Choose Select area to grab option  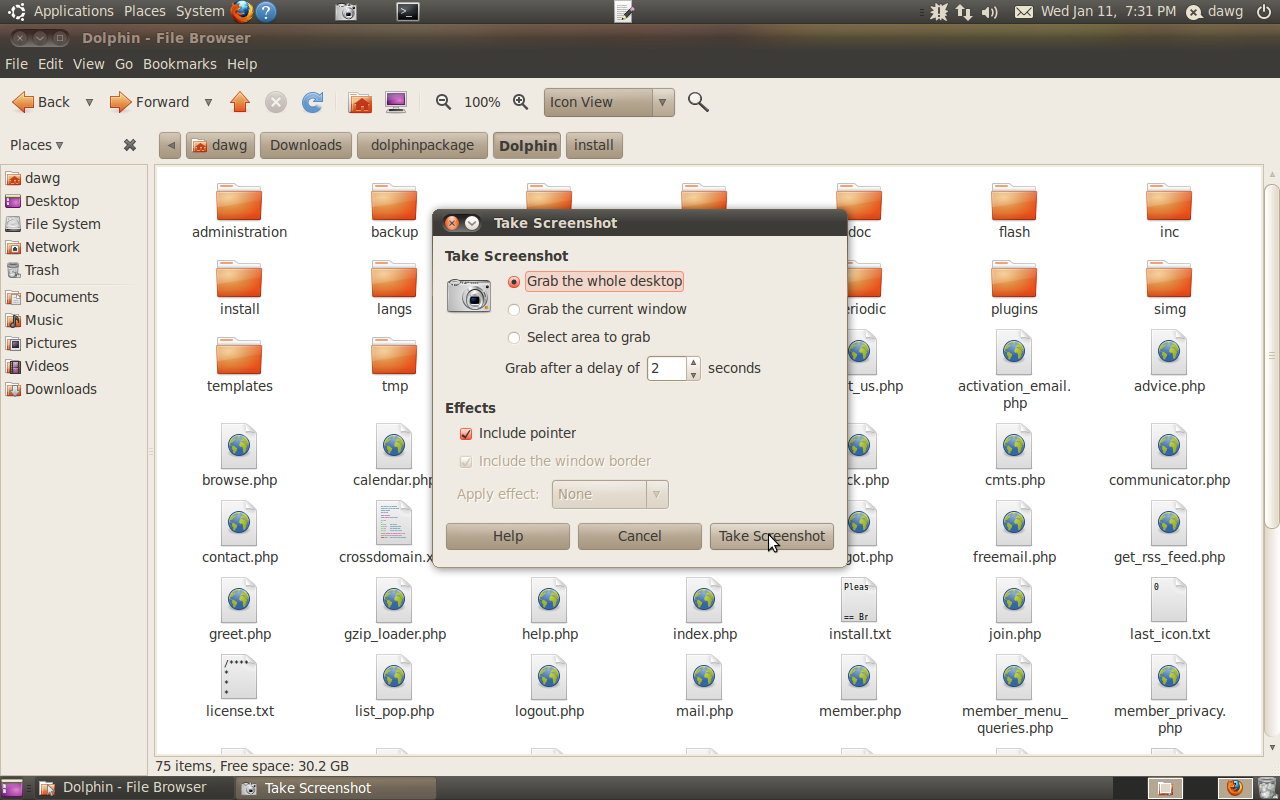pos(514,338)
